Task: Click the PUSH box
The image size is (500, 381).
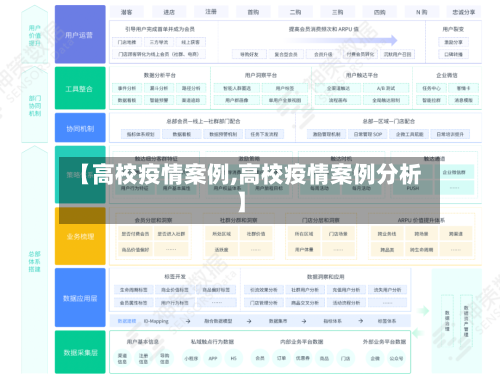Action: [x=413, y=188]
